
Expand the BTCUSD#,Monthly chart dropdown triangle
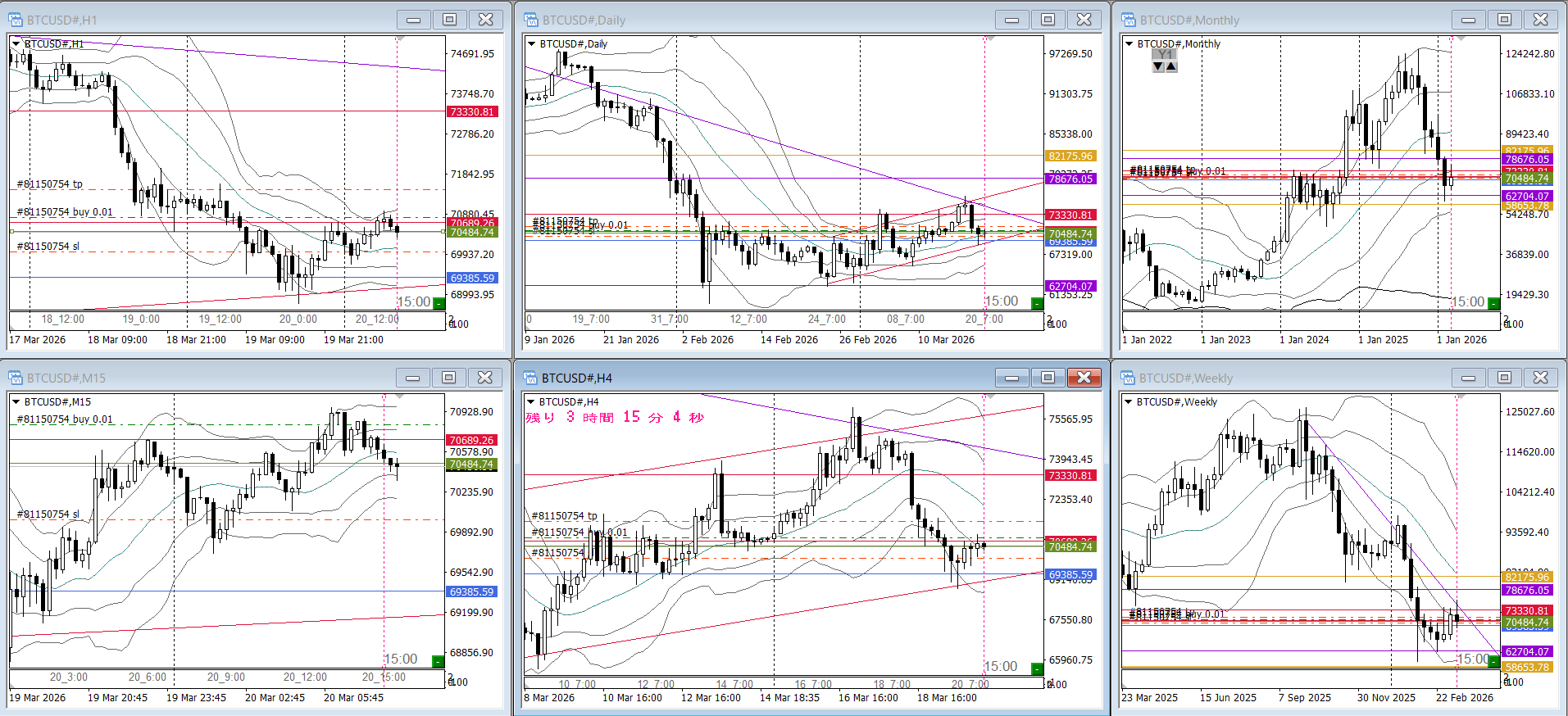pos(1129,44)
